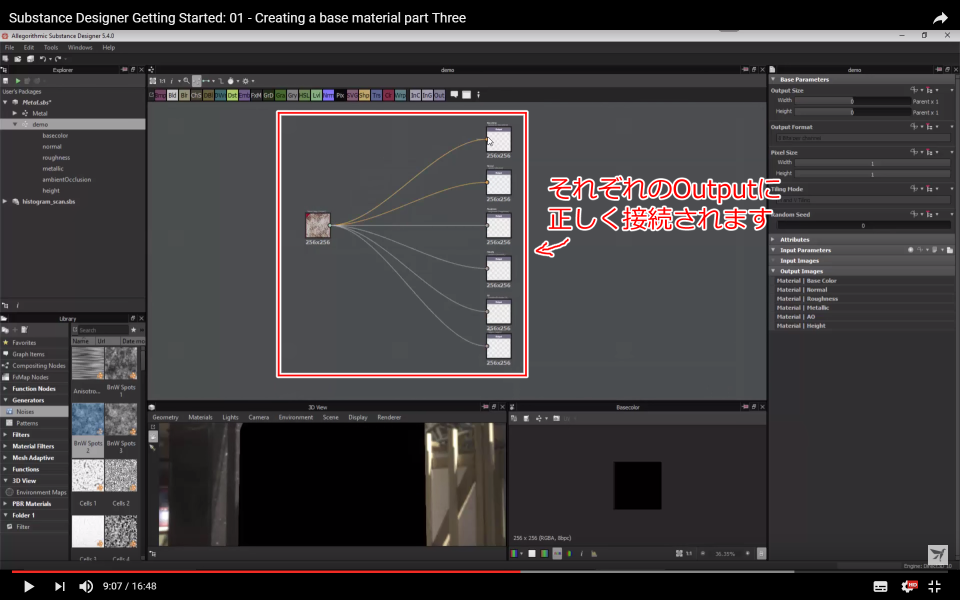Open the Materials menu in 3D View
The width and height of the screenshot is (960, 600).
200,417
